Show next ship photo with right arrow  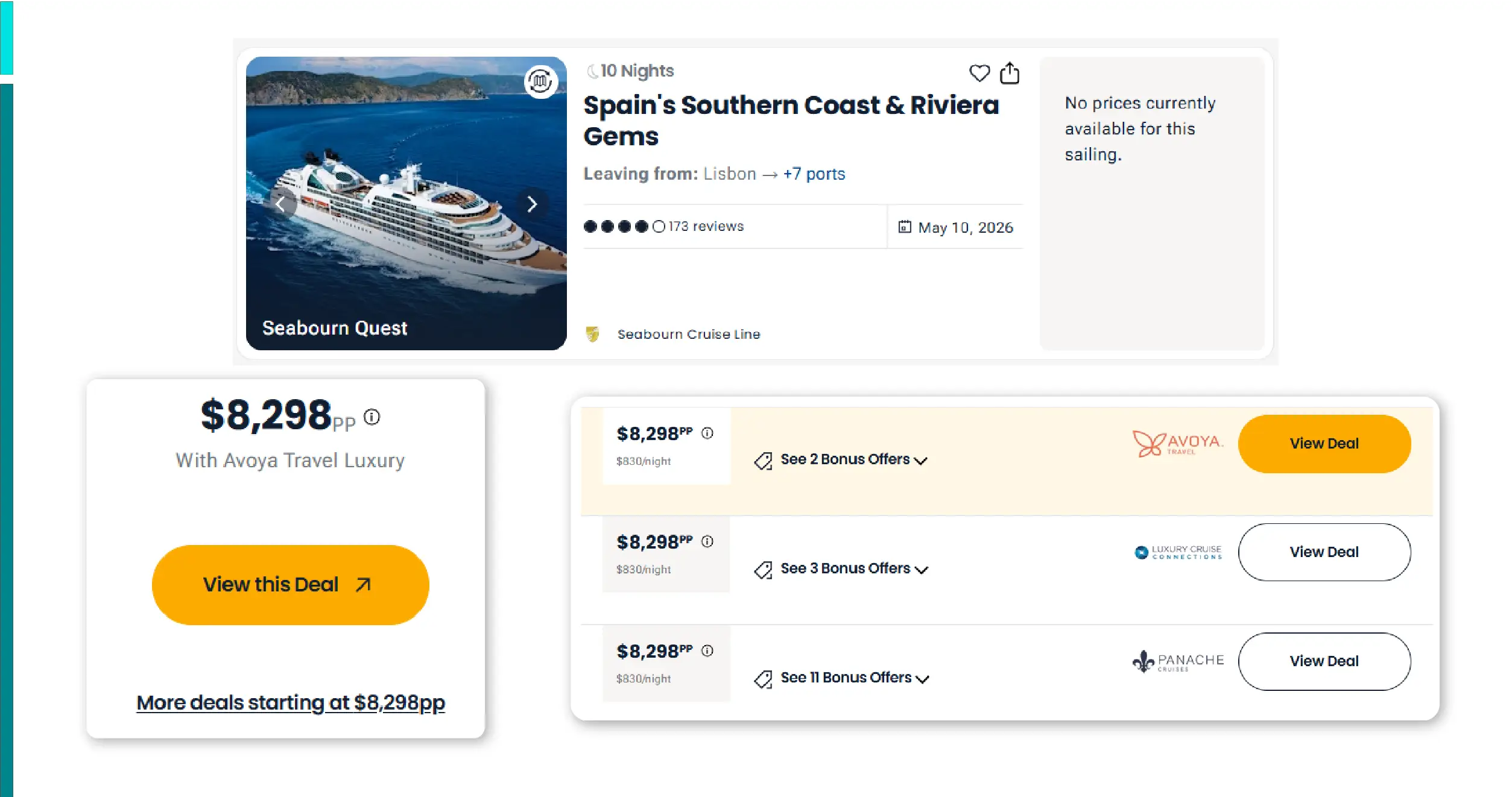tap(531, 204)
